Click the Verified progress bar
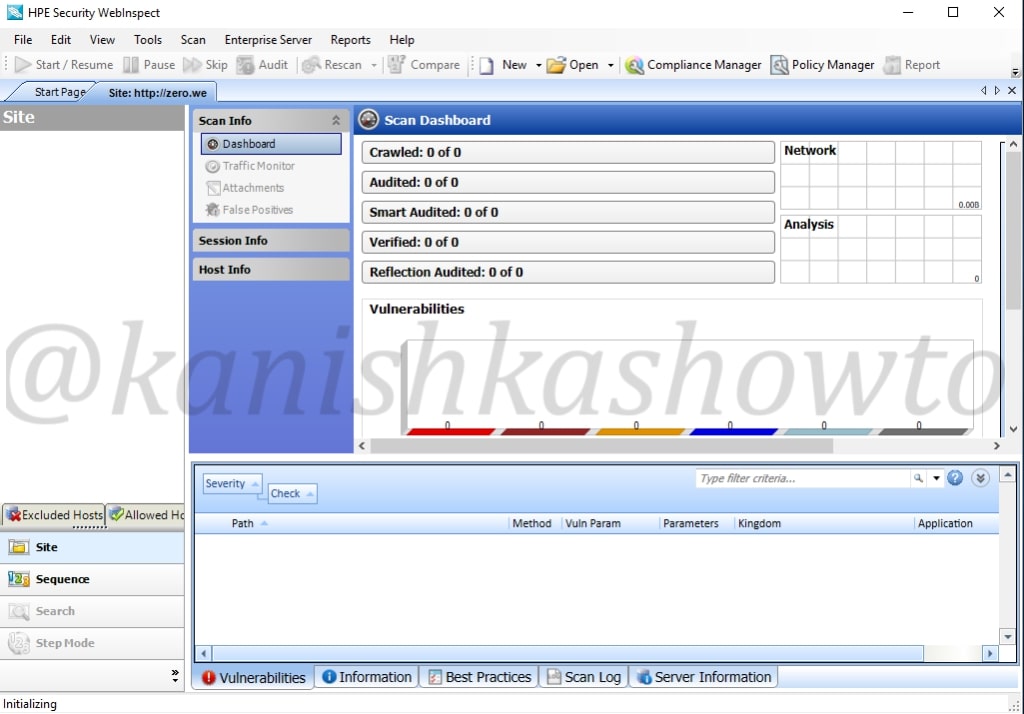This screenshot has height=714, width=1024. 568,242
